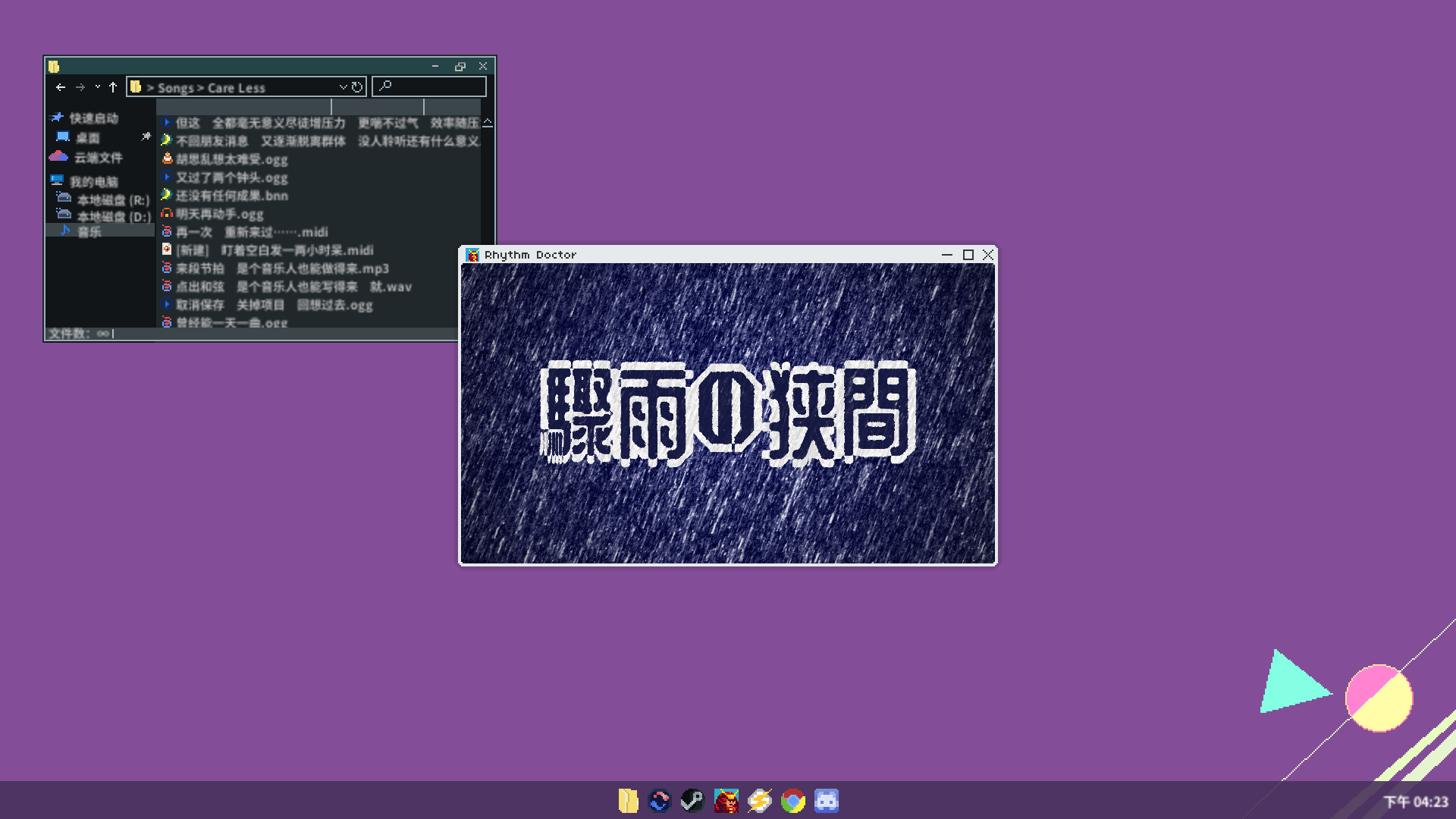The image size is (1456, 819).
Task: Go up one folder with up arrow
Action: click(x=113, y=87)
